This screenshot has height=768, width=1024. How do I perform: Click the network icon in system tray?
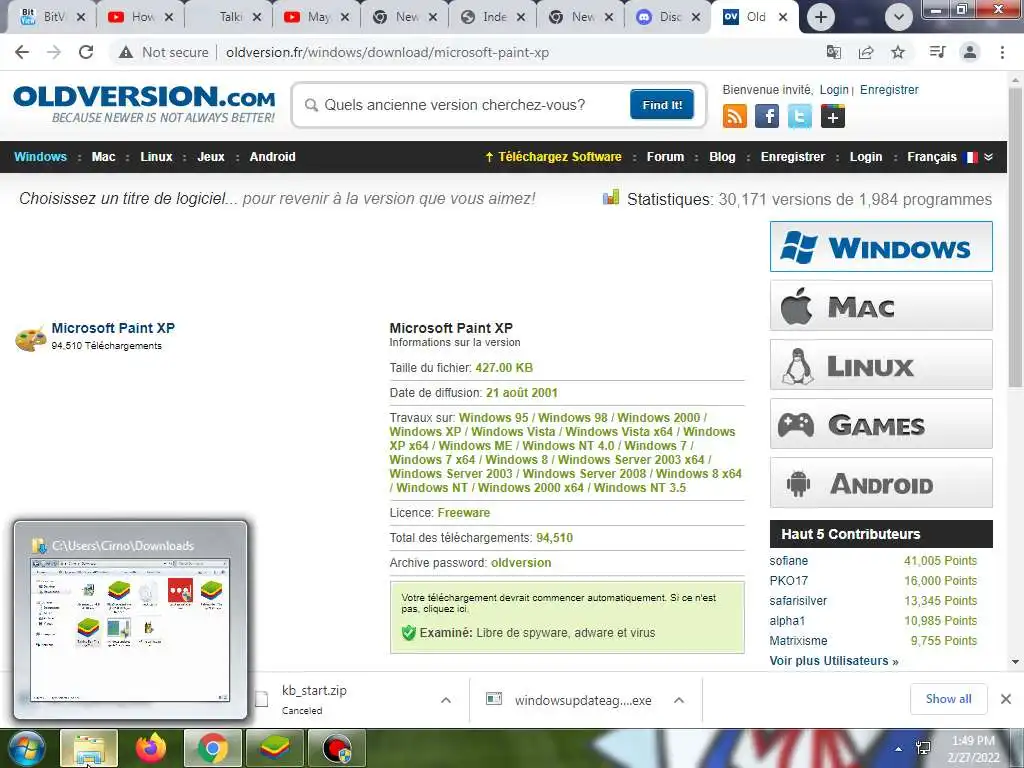[x=923, y=748]
